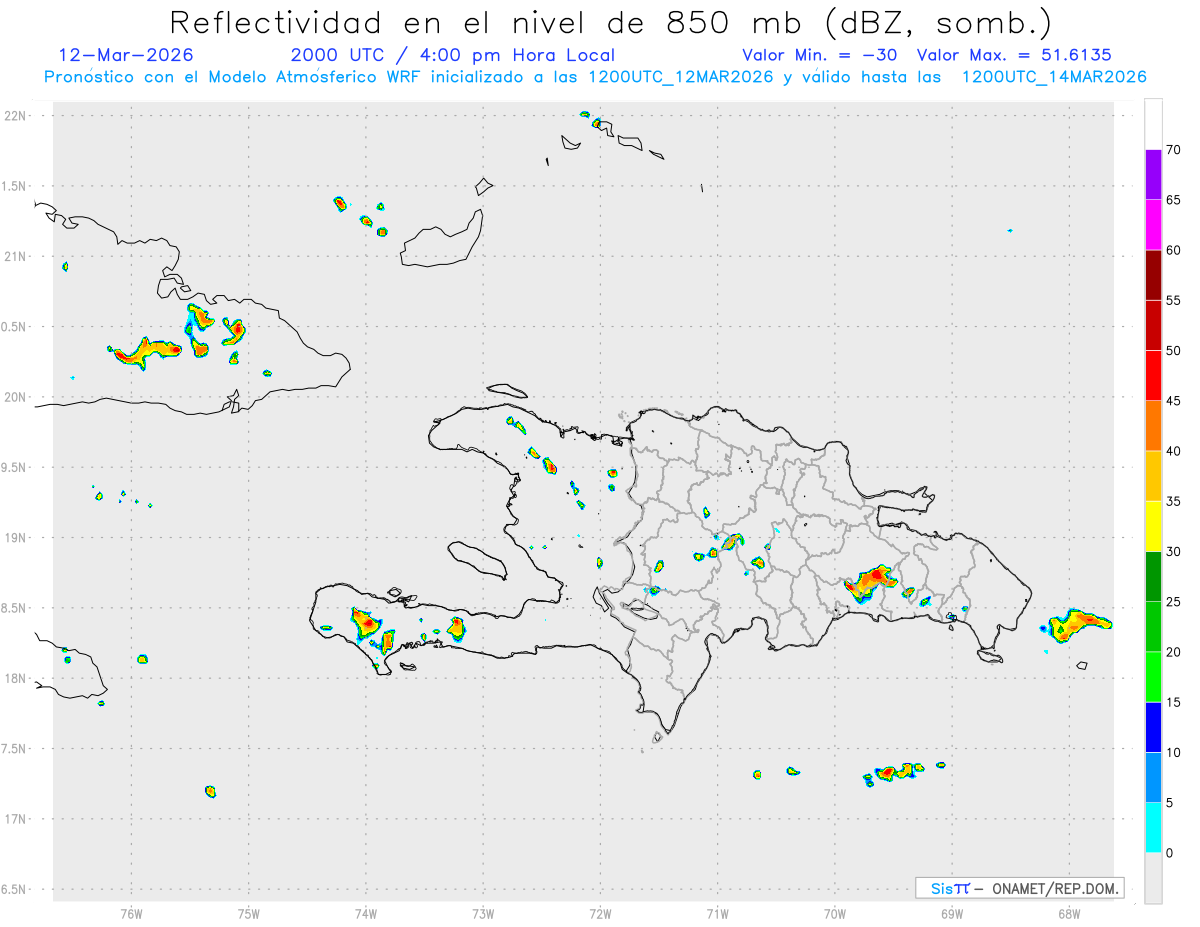Click the date text '12-Mar-2026'

pyautogui.click(x=126, y=55)
